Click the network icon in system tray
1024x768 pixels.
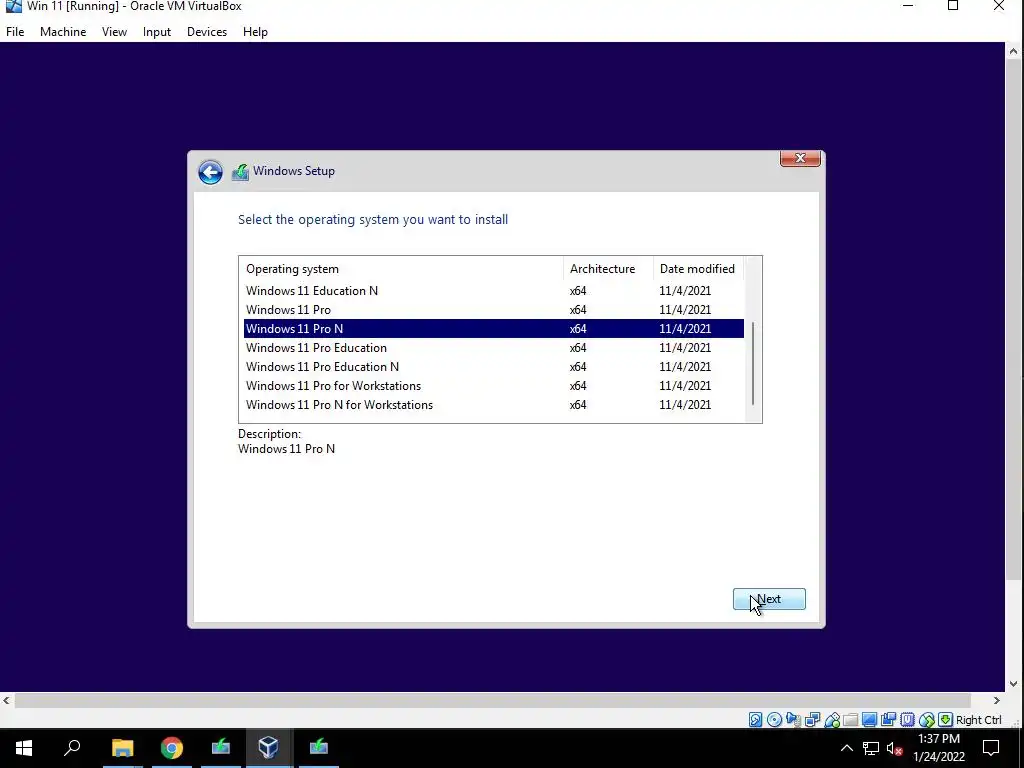[871, 748]
